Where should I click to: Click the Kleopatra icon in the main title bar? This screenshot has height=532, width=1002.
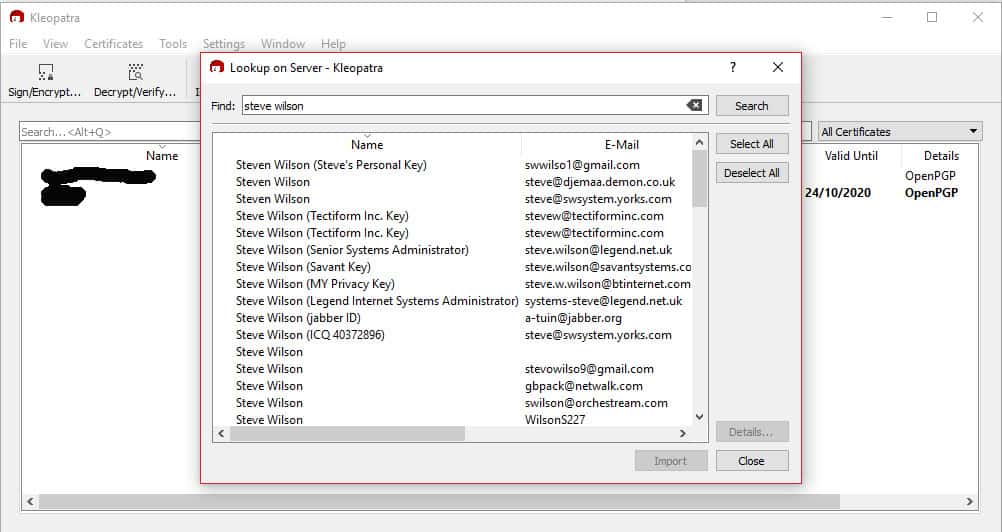click(x=17, y=17)
